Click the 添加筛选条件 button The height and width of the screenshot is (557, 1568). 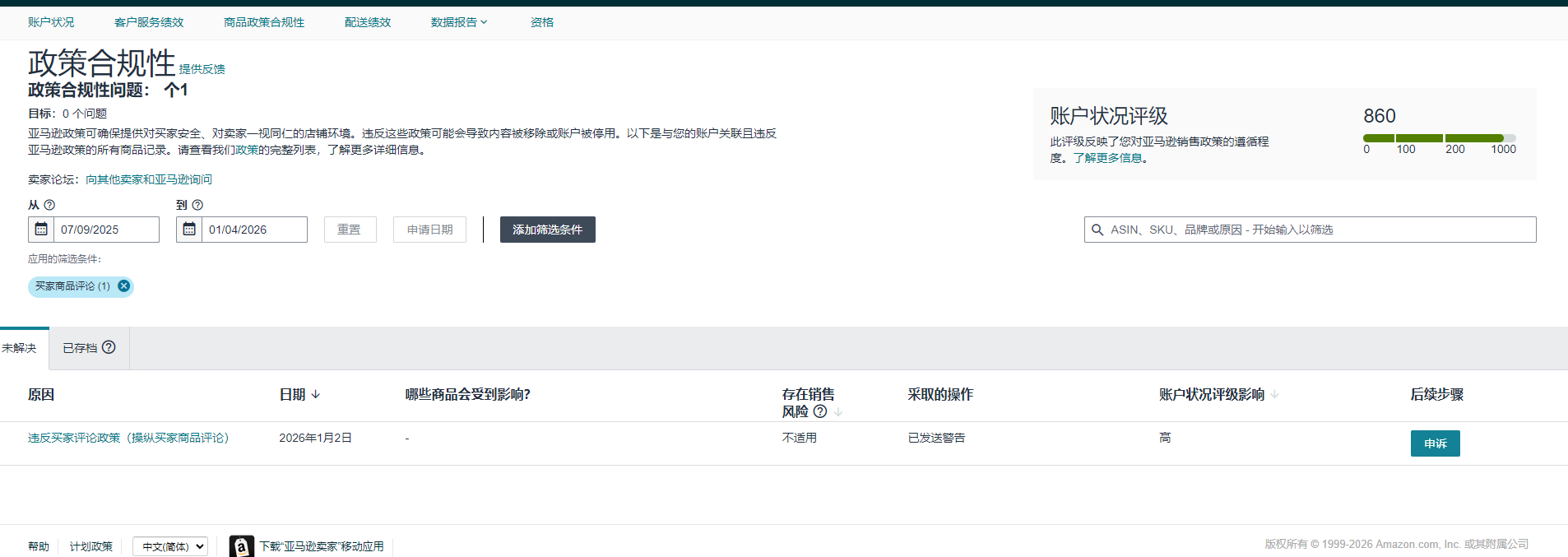pos(547,230)
